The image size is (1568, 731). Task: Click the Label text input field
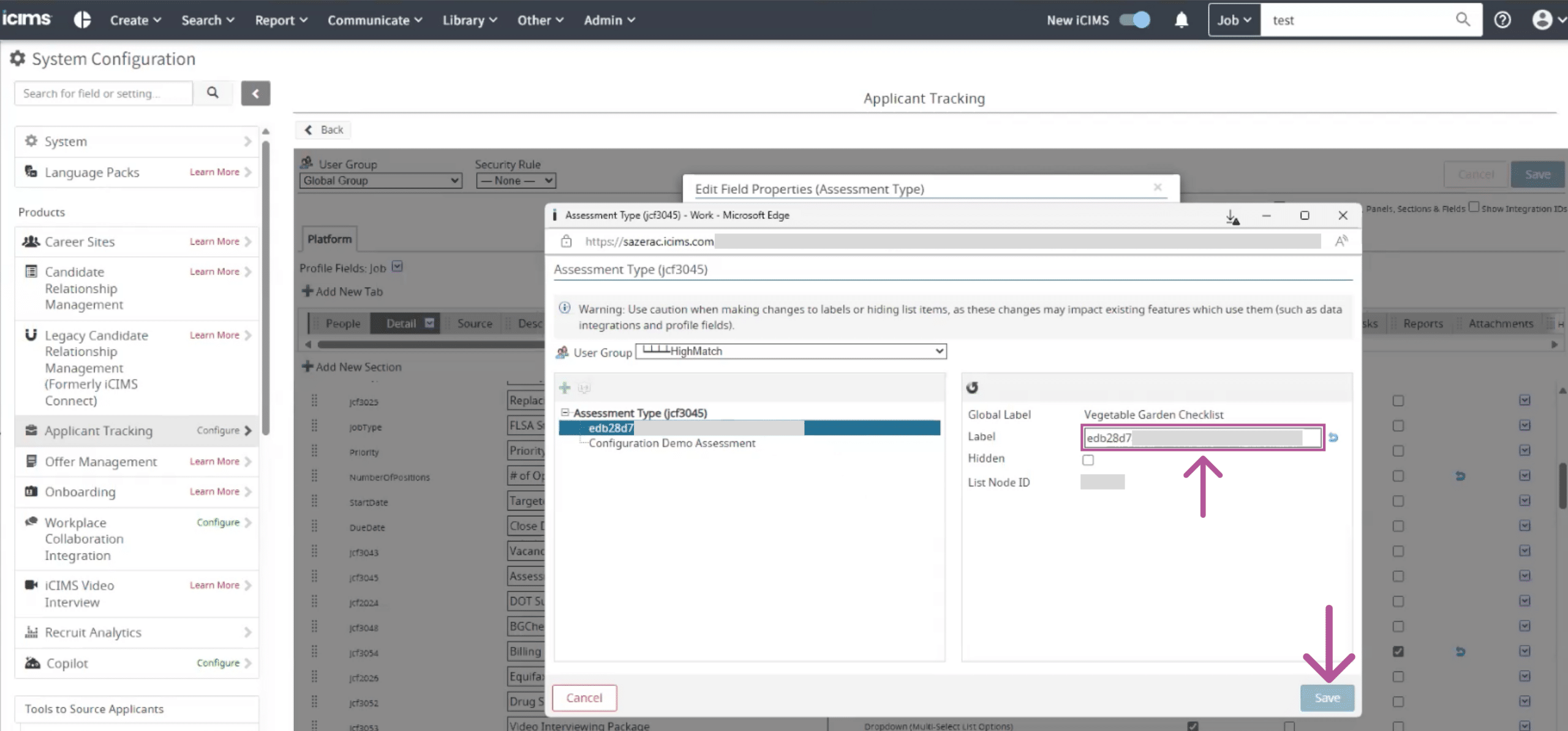1202,437
